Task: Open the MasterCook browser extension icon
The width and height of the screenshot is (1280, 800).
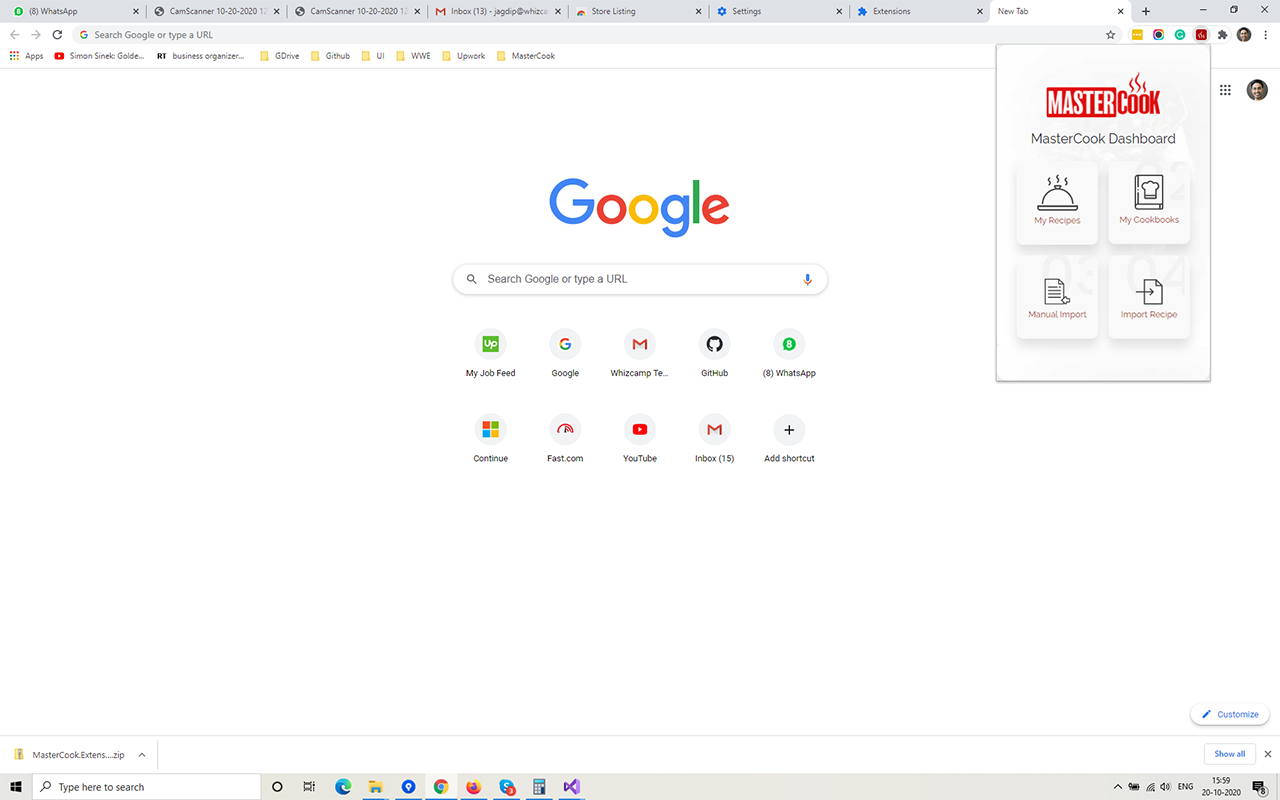Action: point(1201,34)
